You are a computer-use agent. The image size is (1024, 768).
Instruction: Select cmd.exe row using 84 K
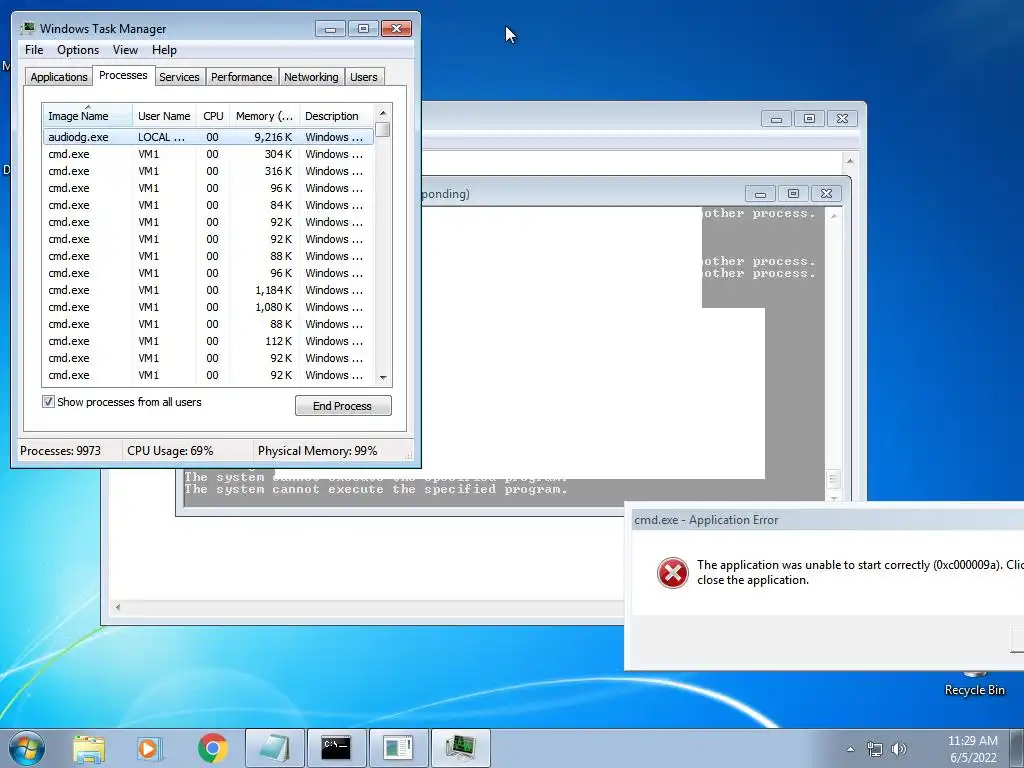coord(208,205)
